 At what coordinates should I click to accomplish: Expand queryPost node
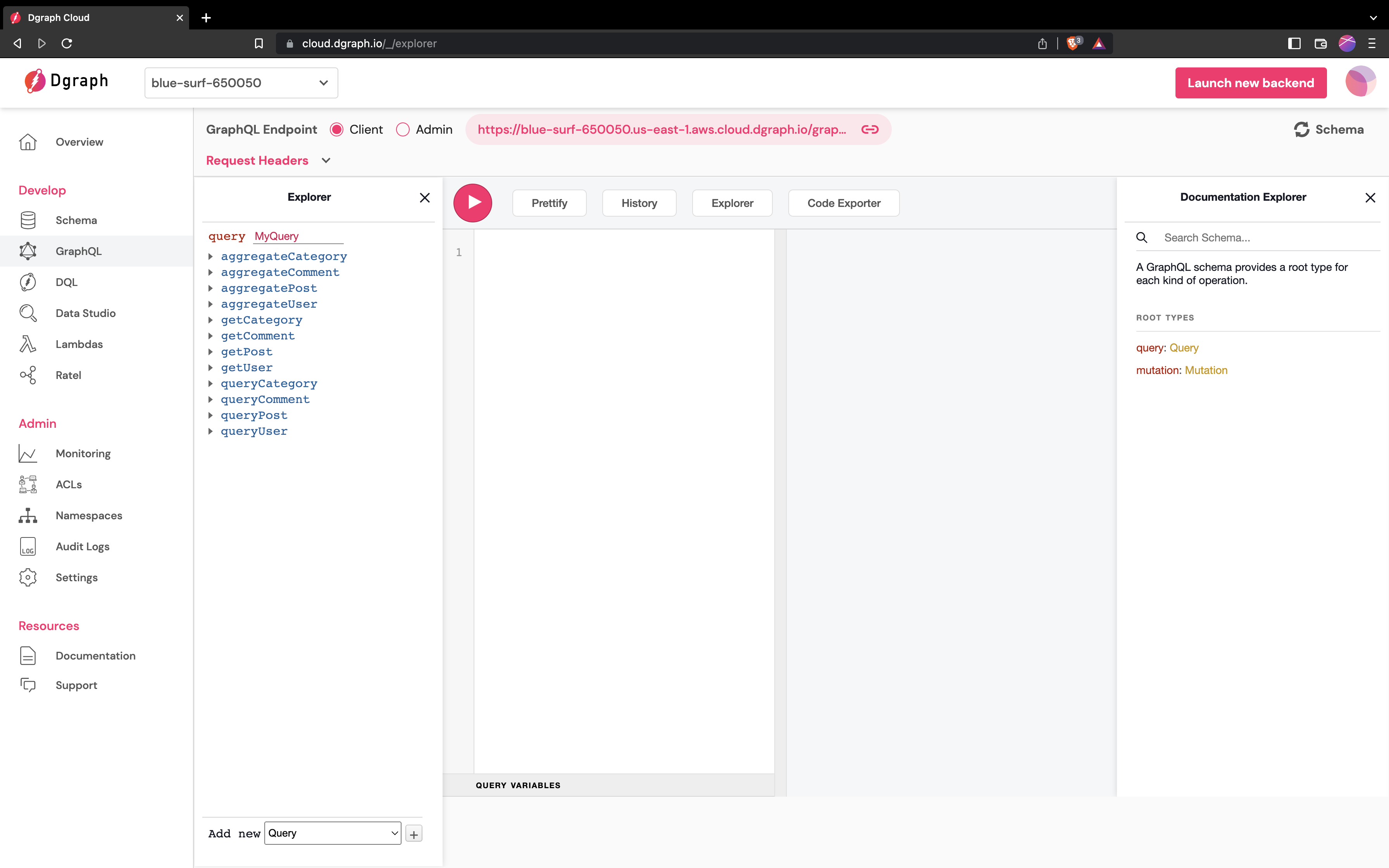211,415
